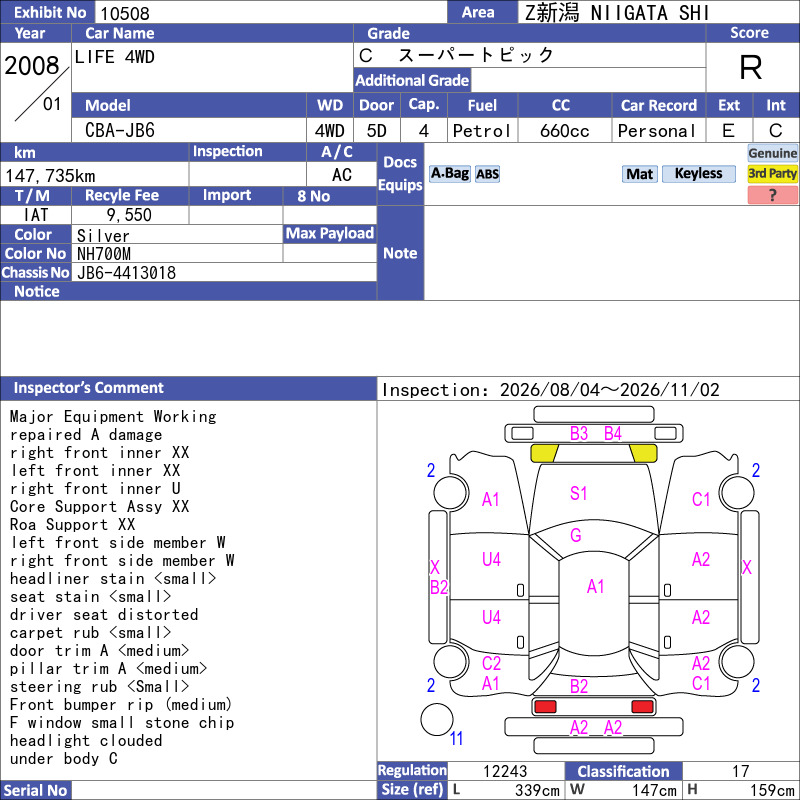Click the comment 'under body C'
The image size is (800, 800).
(x=64, y=759)
